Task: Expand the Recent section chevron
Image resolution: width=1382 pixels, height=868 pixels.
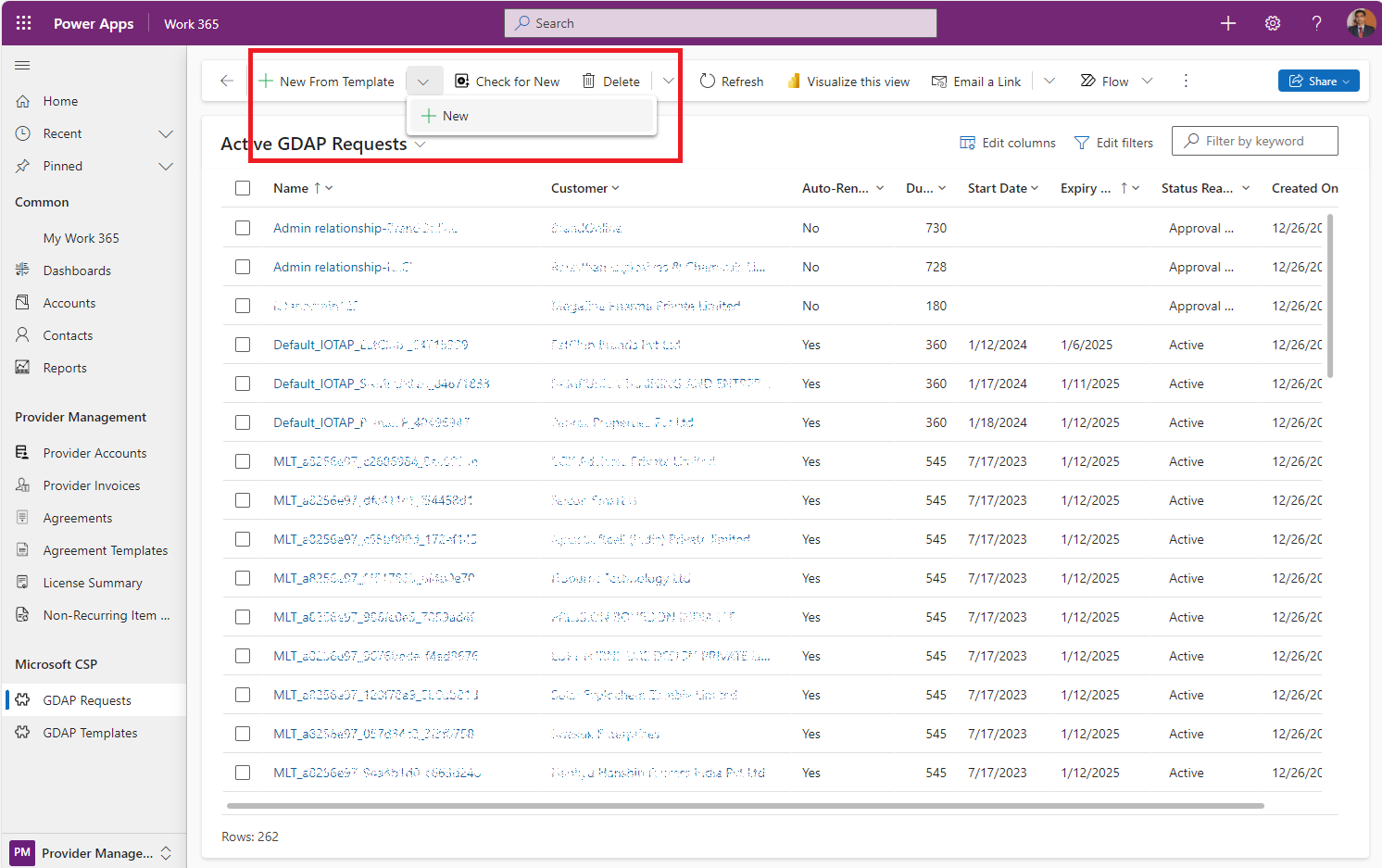Action: 166,133
